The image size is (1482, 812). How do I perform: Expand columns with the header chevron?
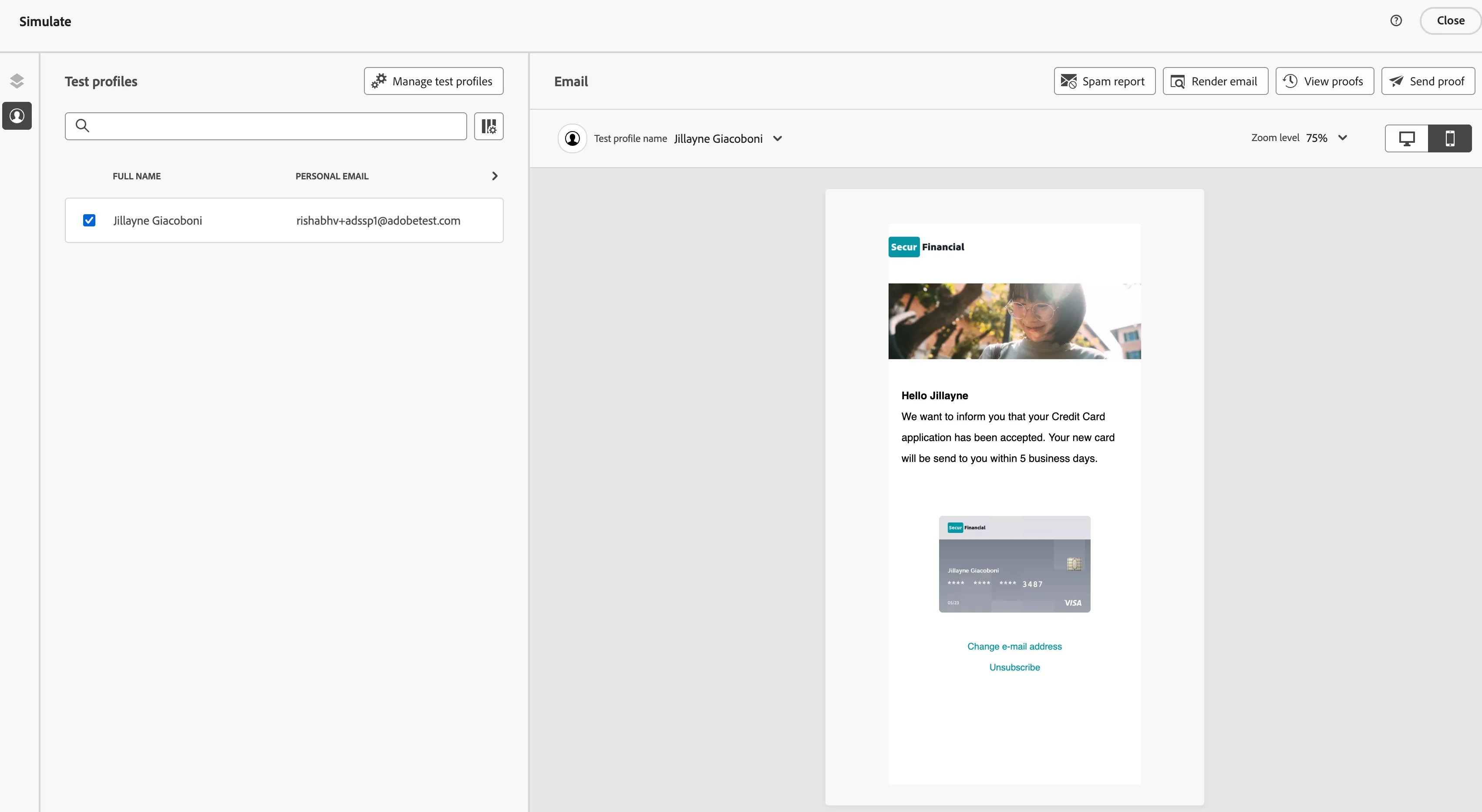tap(494, 176)
